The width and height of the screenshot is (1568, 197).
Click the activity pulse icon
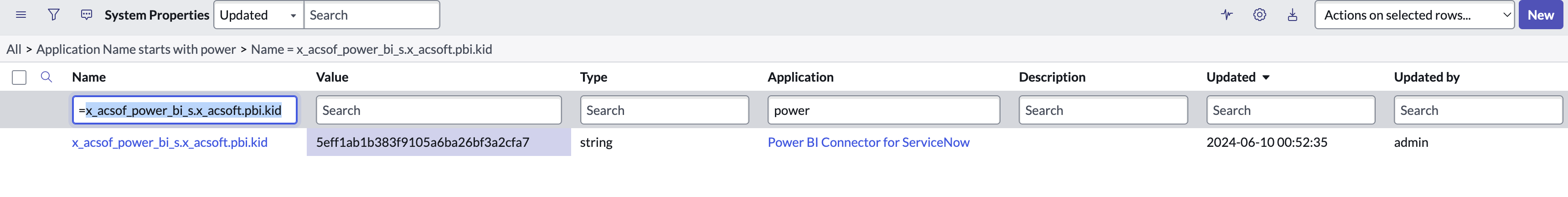(x=1227, y=15)
